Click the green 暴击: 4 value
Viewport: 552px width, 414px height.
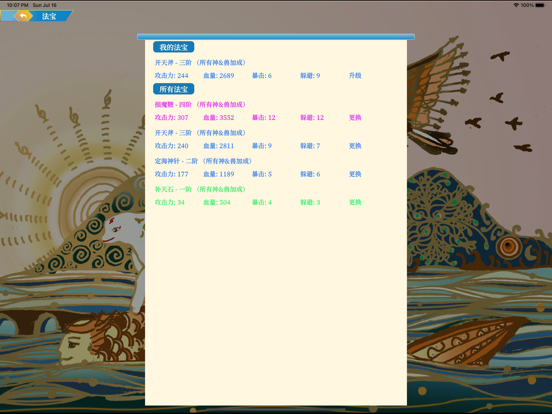(262, 202)
